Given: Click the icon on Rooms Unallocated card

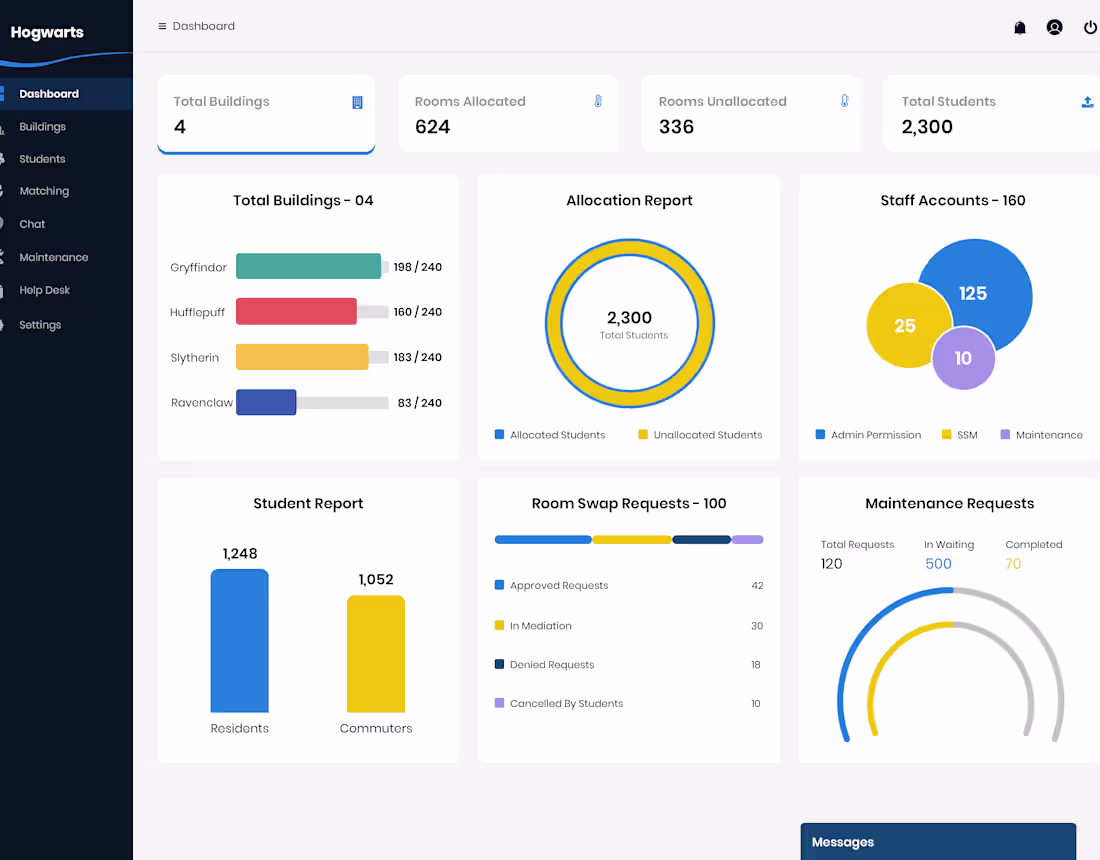Looking at the screenshot, I should pyautogui.click(x=844, y=101).
